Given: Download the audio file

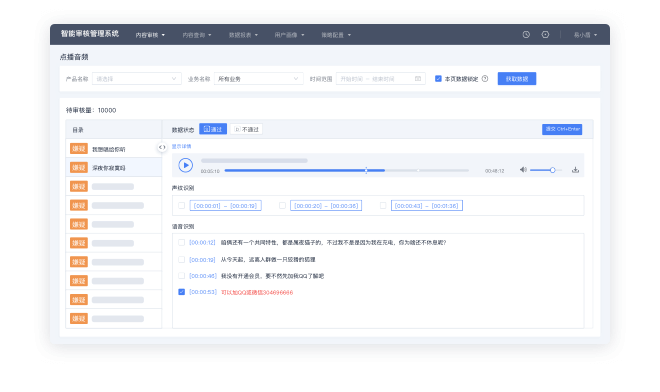Looking at the screenshot, I should click(x=575, y=170).
